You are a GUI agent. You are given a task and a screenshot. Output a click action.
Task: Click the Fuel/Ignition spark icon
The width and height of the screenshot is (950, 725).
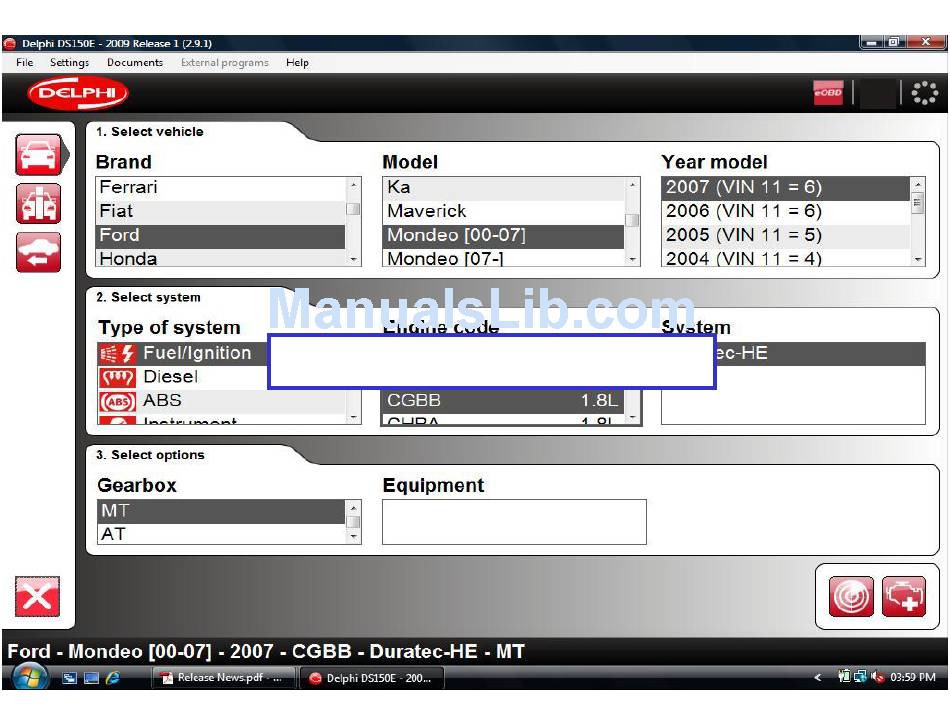(x=117, y=353)
